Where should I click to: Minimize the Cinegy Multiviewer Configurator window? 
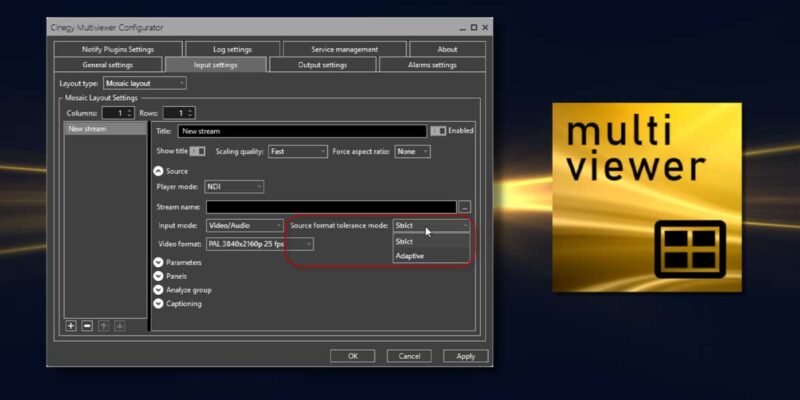462,28
